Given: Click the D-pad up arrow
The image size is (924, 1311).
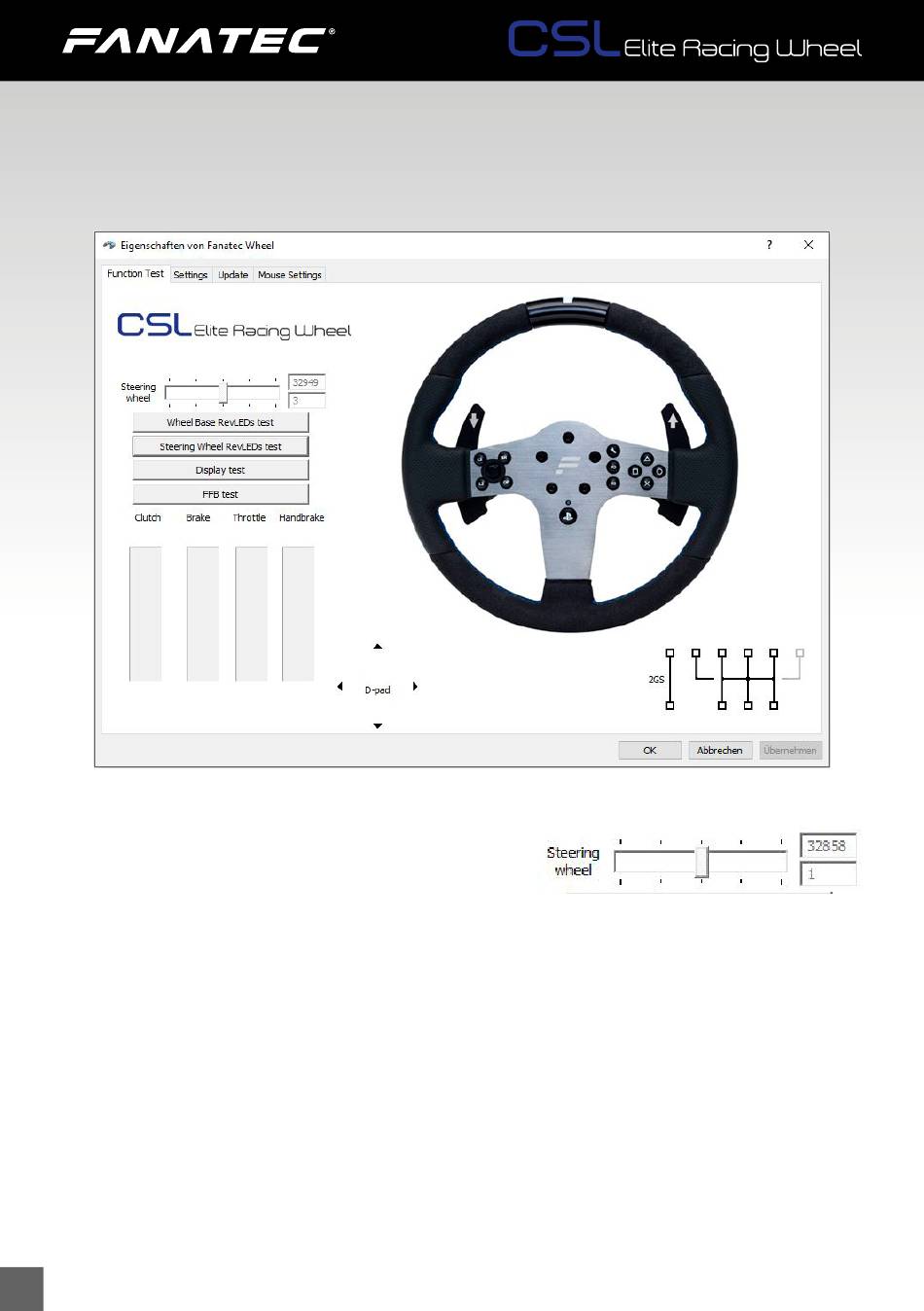Looking at the screenshot, I should [377, 647].
